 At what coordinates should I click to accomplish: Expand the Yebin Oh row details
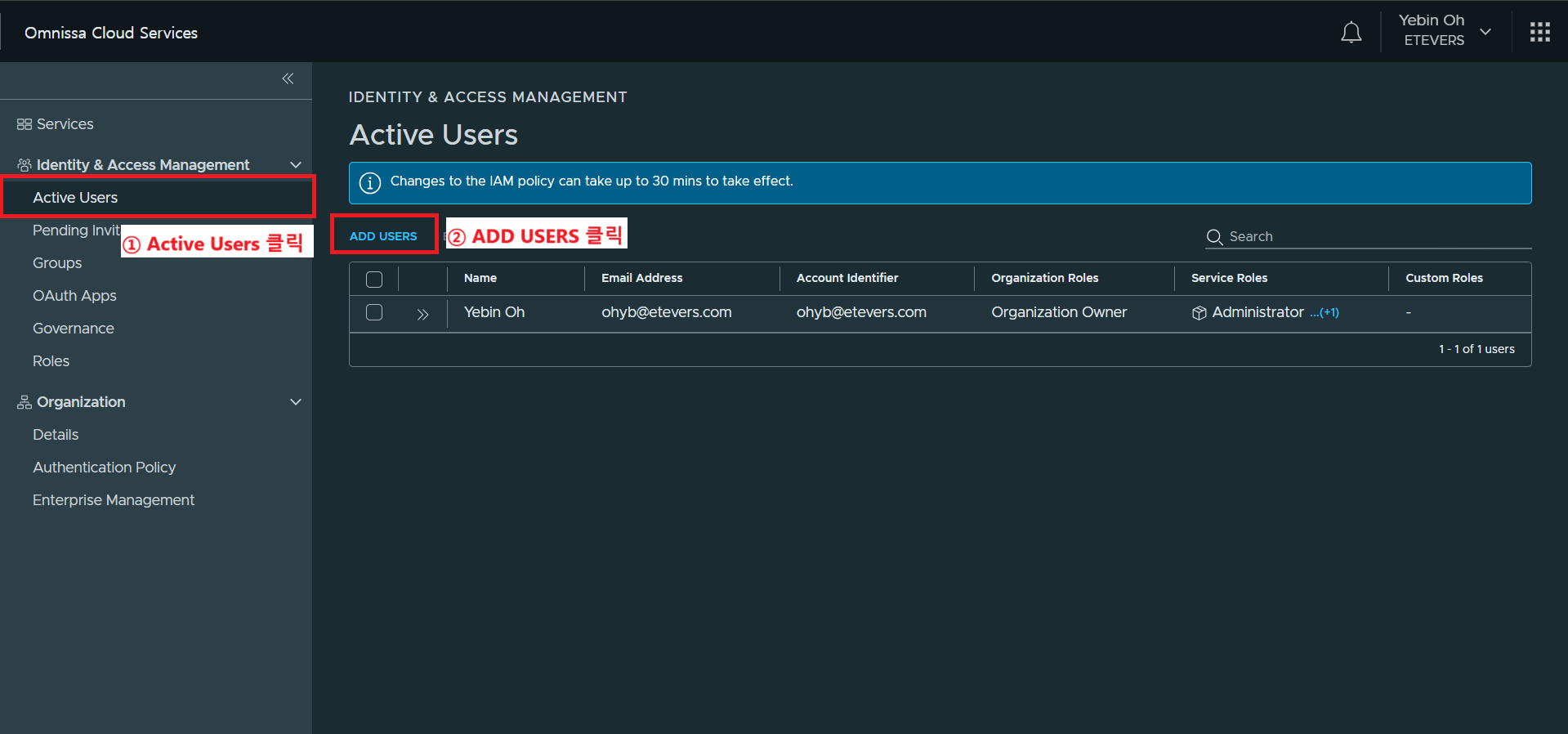[422, 314]
